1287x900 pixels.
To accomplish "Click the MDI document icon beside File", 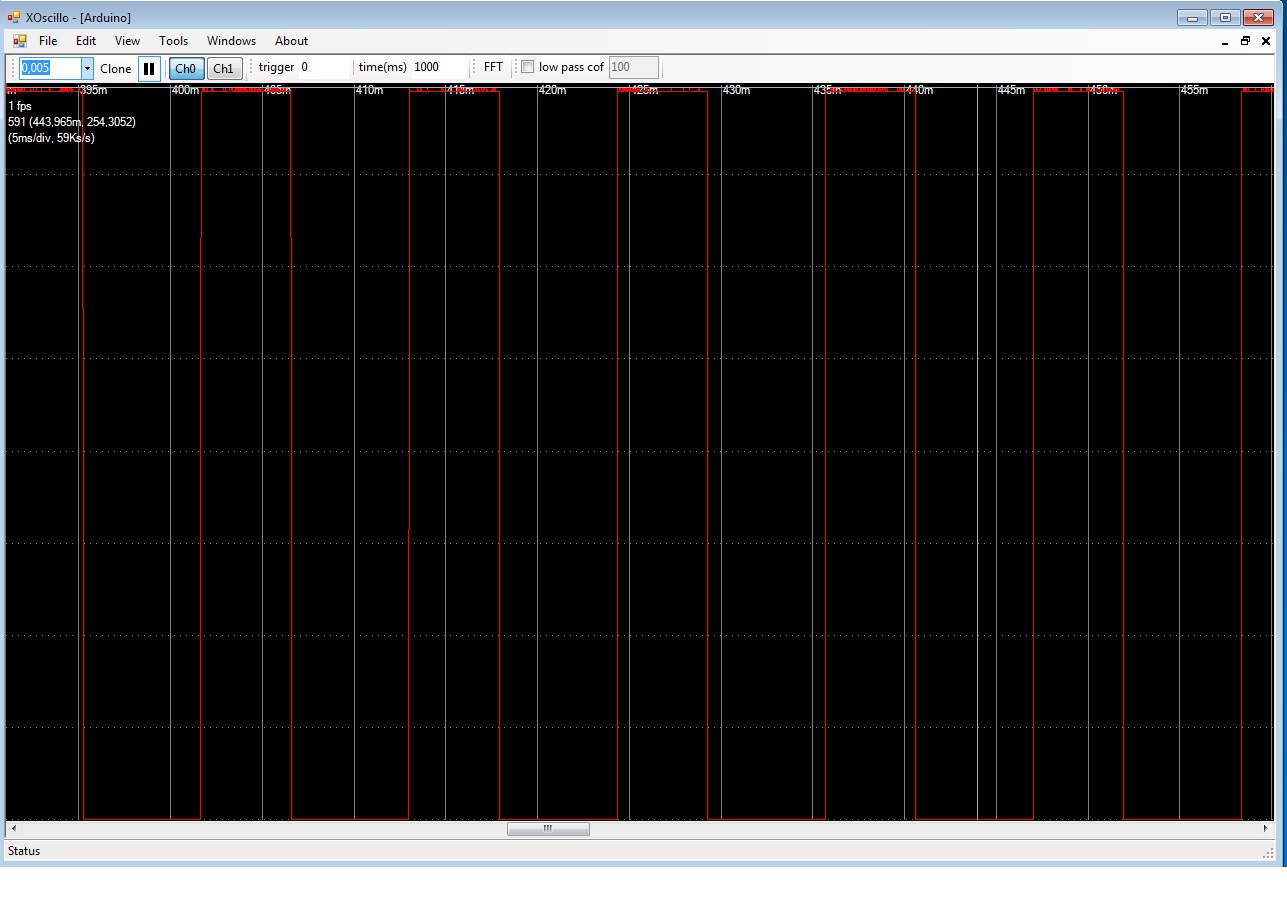I will (x=19, y=41).
